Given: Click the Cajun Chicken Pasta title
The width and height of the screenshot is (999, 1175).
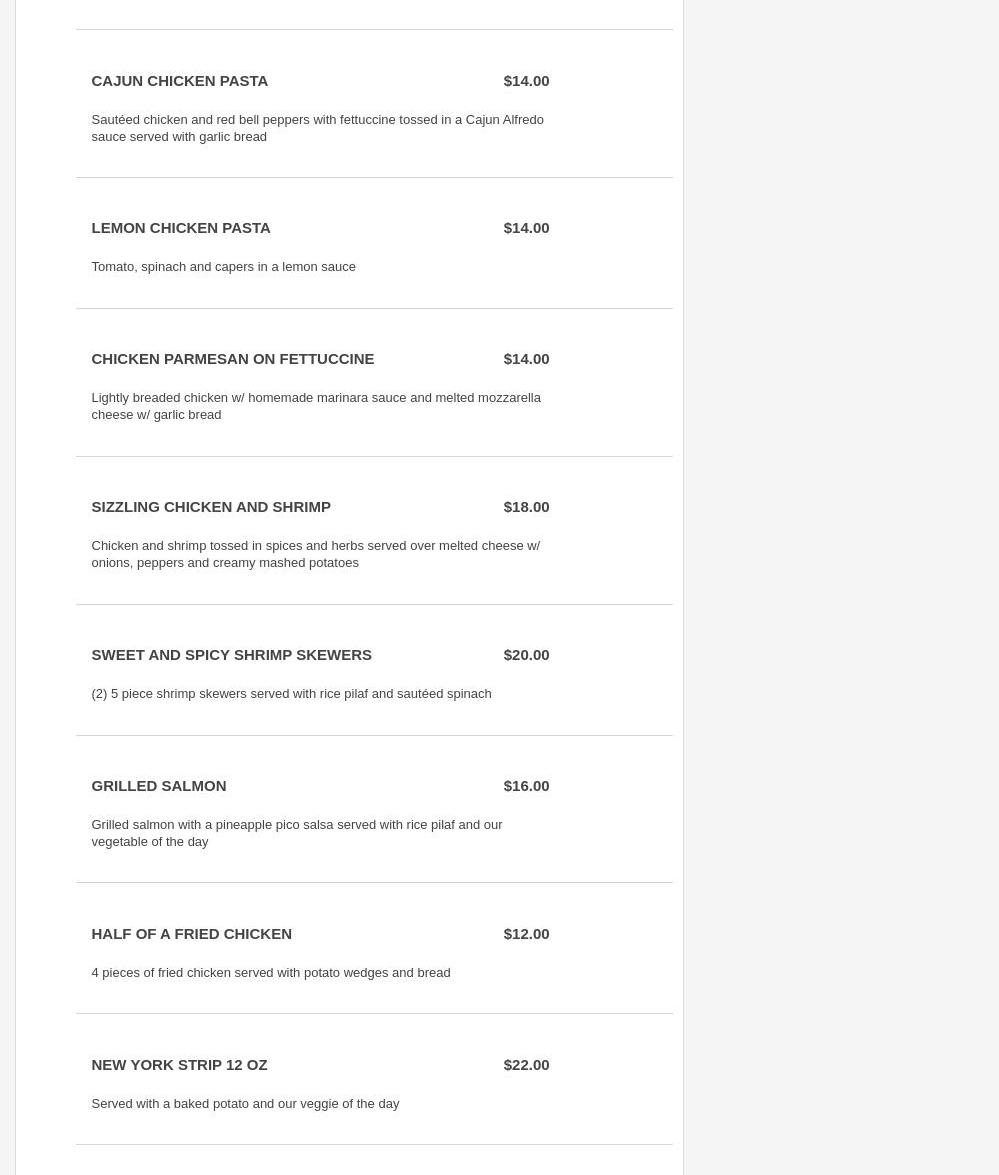Looking at the screenshot, I should click(179, 81).
